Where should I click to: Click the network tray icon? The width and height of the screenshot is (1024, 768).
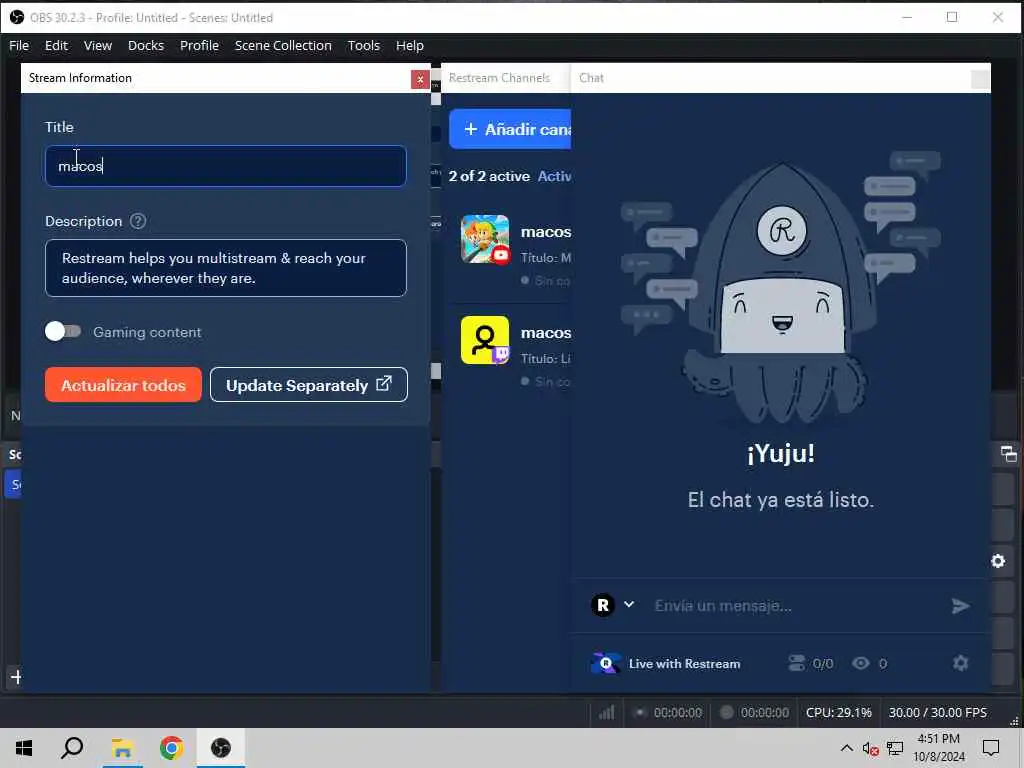[x=895, y=748]
